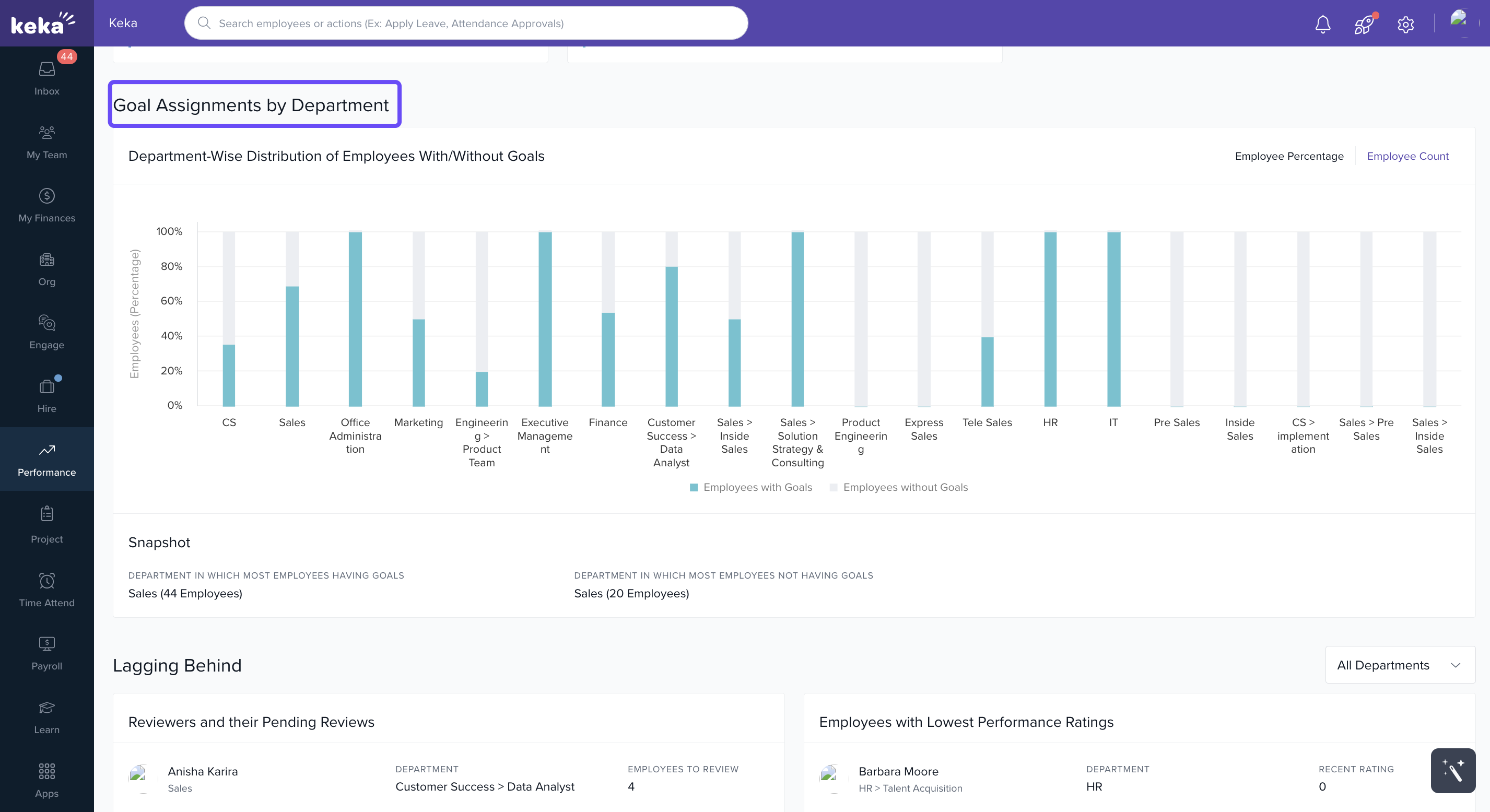The image size is (1490, 812).
Task: Select the Learn module
Action: pos(46,716)
